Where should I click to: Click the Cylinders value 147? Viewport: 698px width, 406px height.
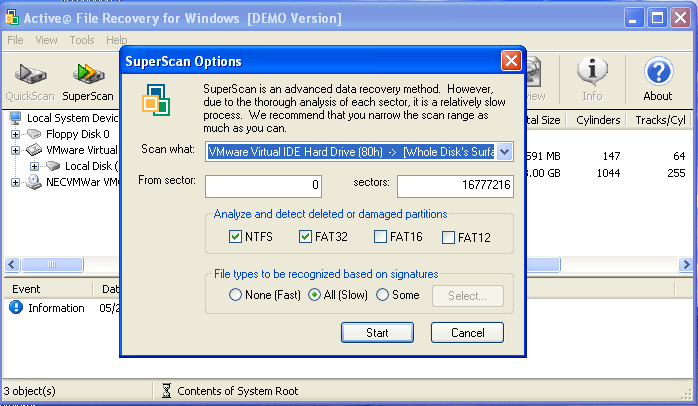[611, 156]
